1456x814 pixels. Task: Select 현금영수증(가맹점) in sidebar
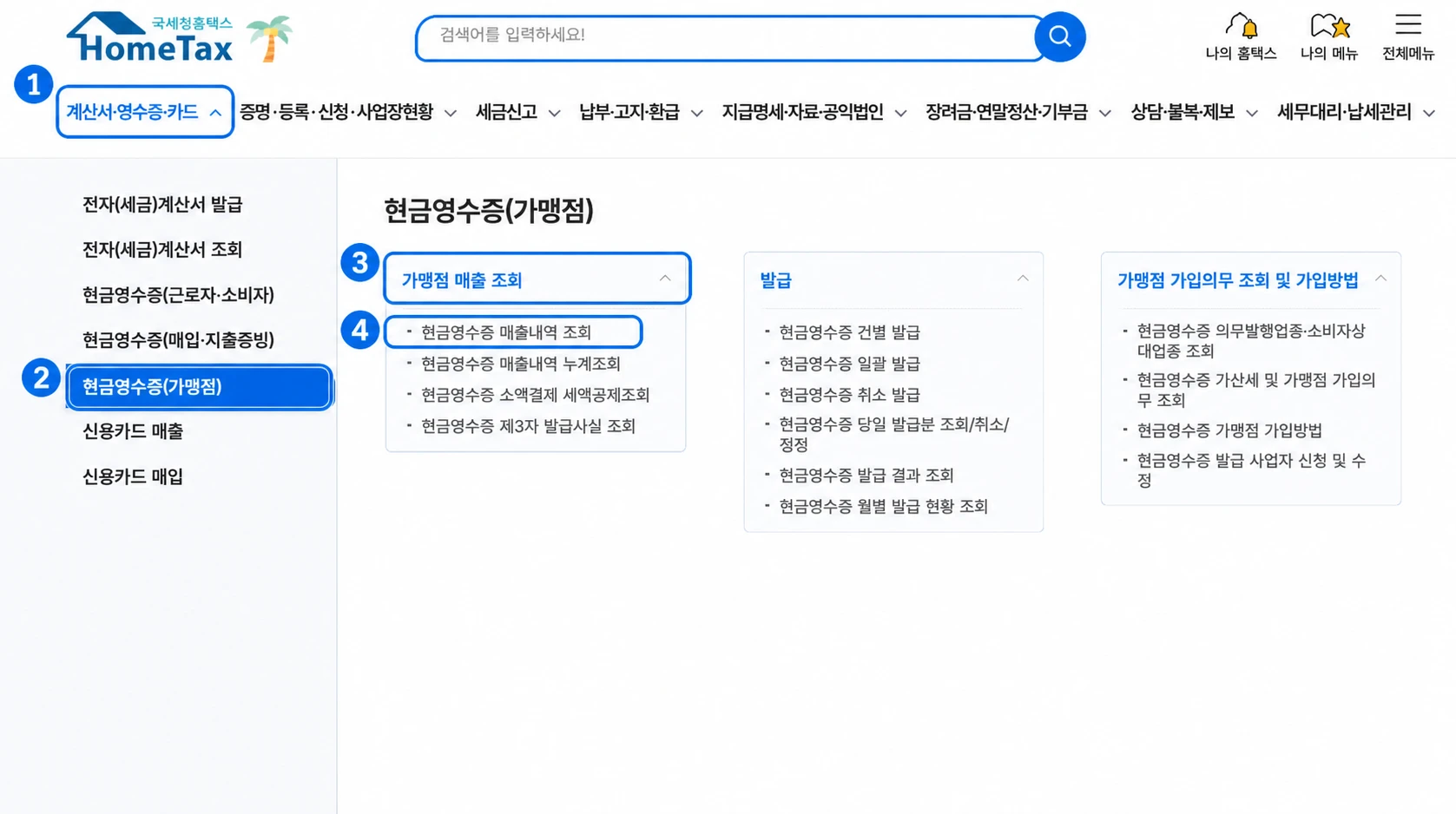click(199, 387)
